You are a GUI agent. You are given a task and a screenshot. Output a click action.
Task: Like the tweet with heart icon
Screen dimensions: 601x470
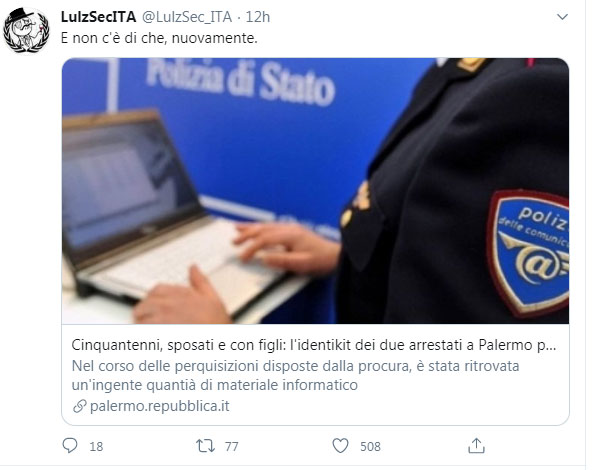tap(340, 446)
